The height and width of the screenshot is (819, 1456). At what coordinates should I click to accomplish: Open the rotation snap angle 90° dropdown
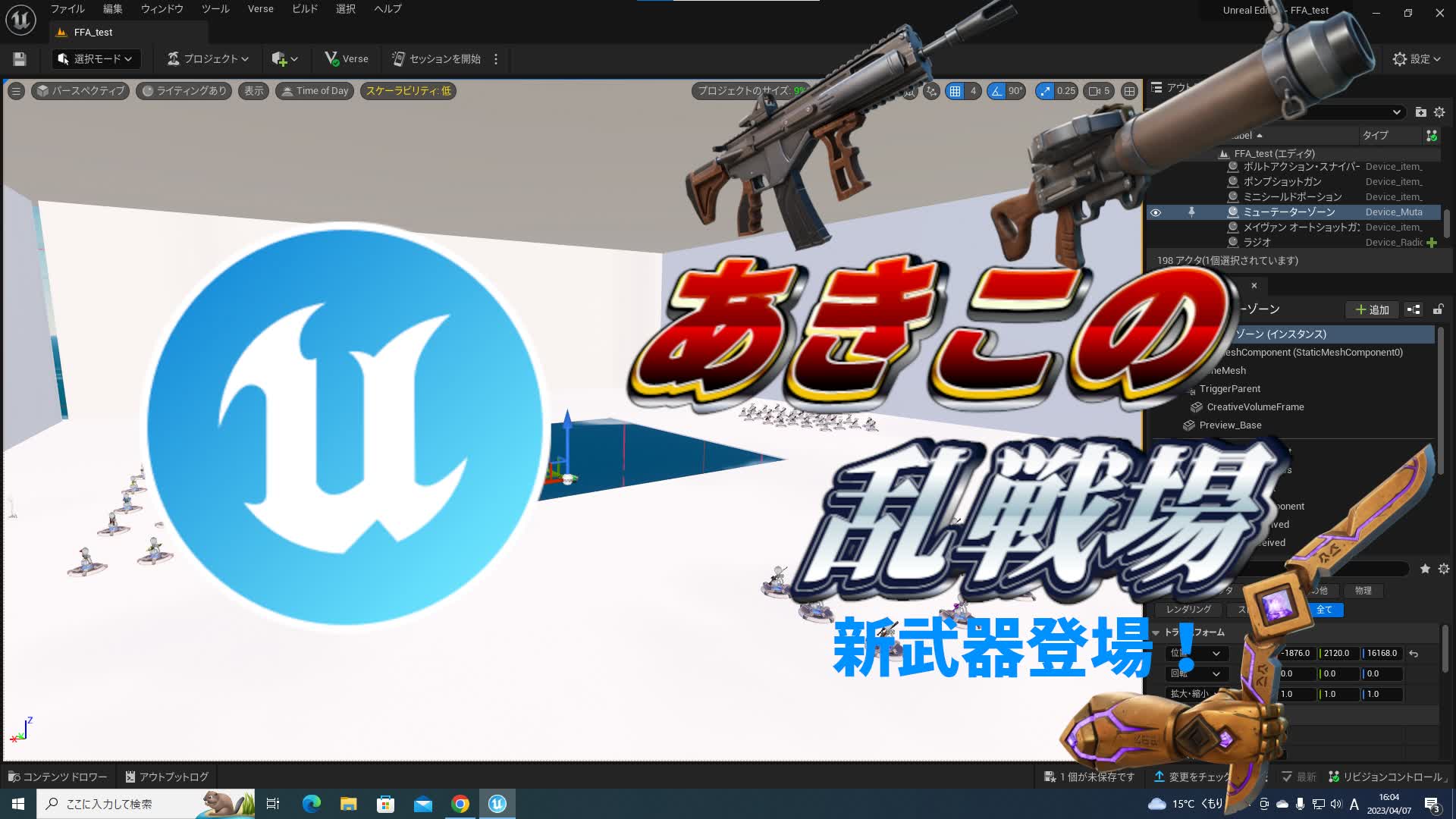(x=1015, y=91)
